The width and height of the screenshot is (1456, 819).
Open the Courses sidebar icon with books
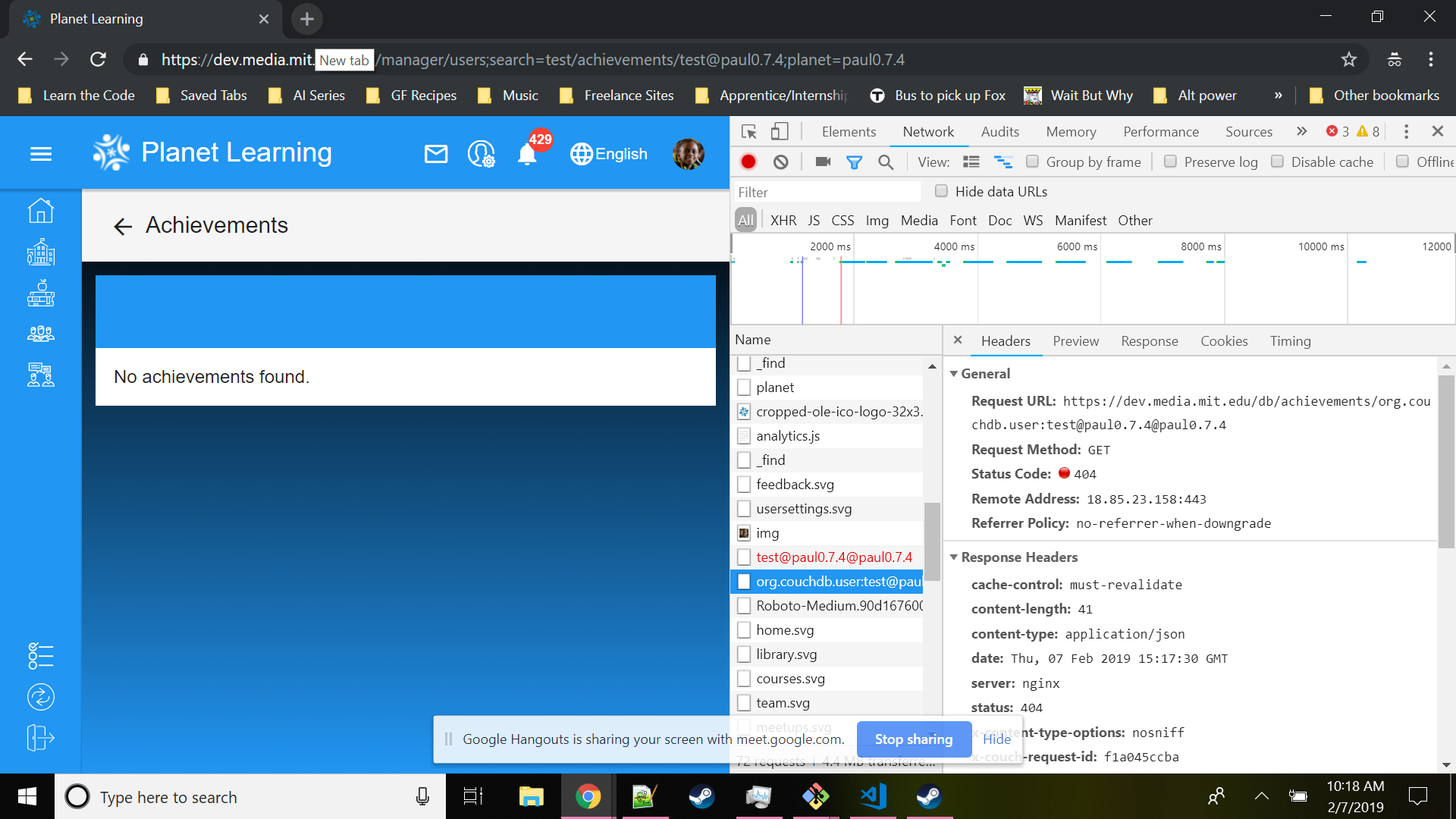41,294
